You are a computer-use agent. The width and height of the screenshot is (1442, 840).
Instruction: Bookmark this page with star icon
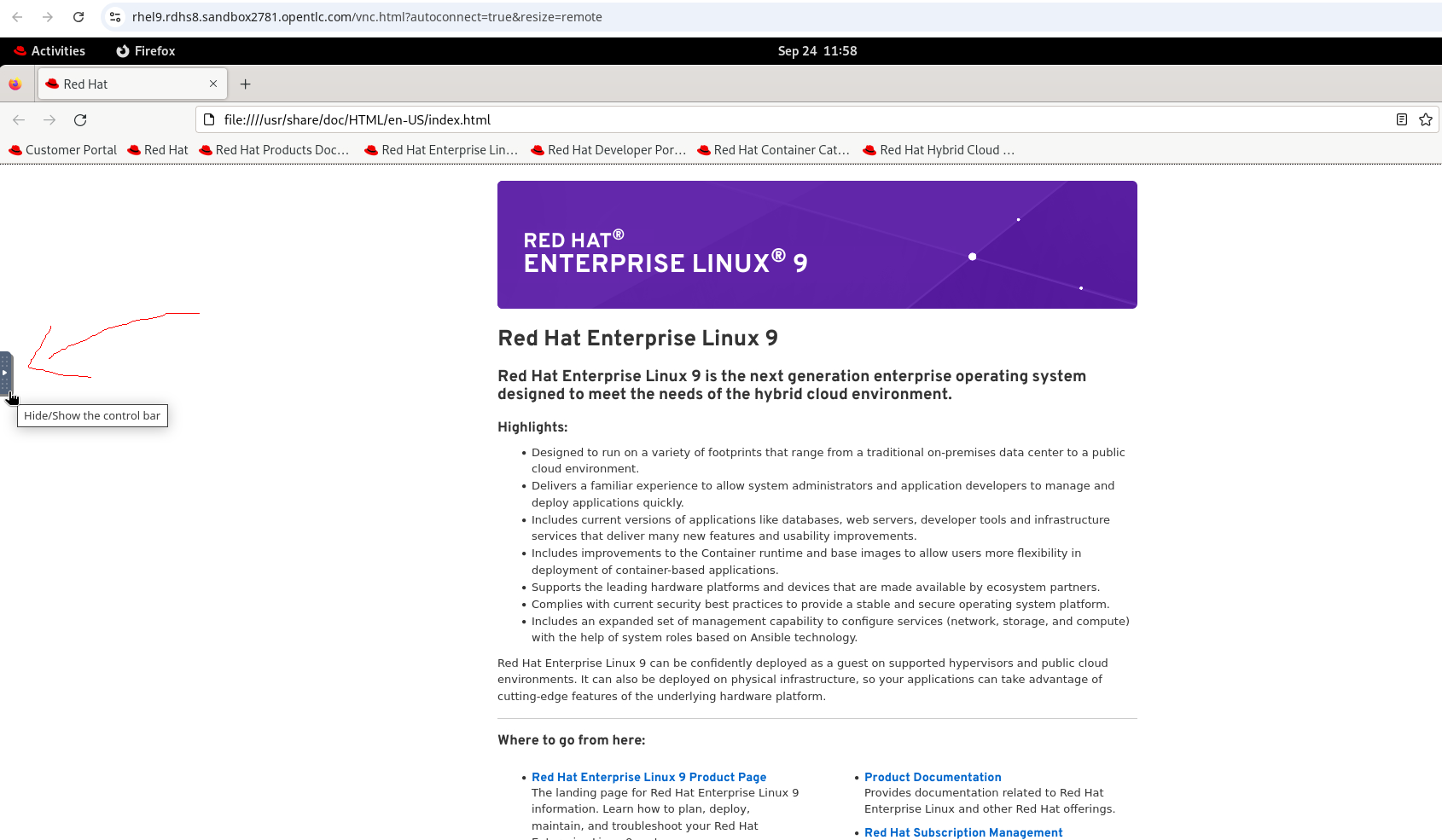(1425, 120)
